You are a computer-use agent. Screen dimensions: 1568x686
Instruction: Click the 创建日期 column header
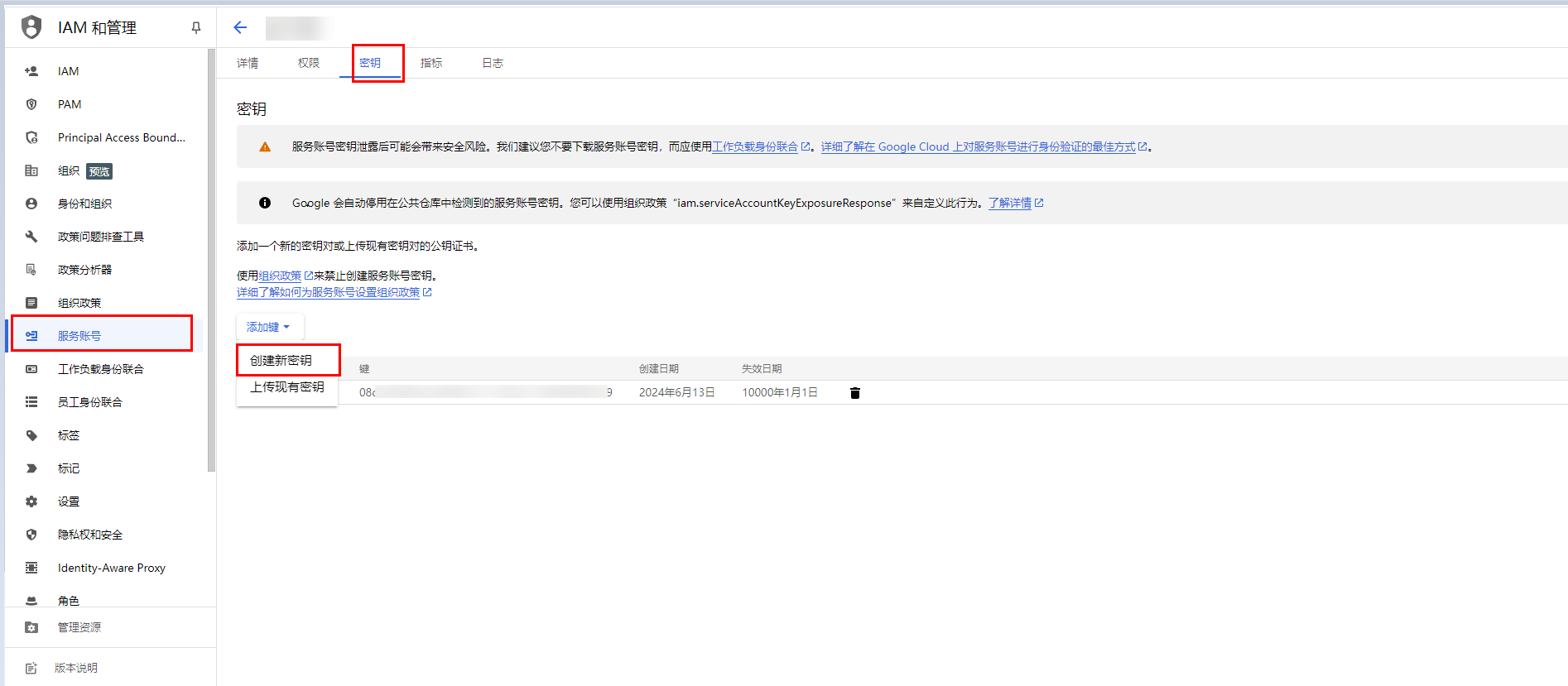pyautogui.click(x=659, y=369)
